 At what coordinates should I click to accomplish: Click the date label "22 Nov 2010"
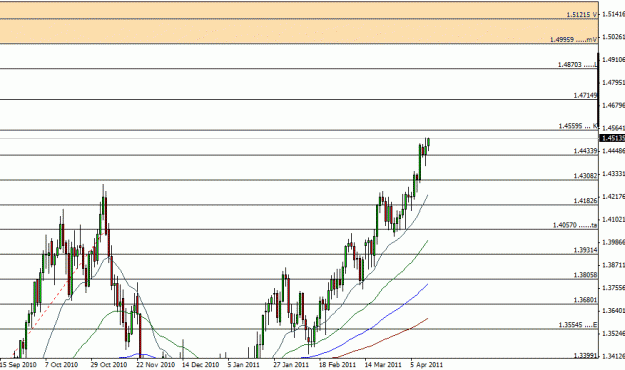155,364
